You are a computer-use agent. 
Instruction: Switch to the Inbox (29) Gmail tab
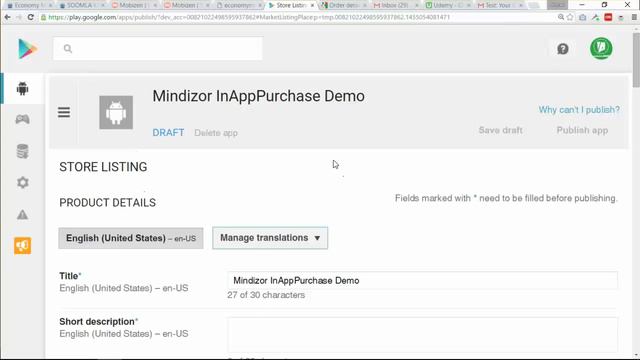click(396, 5)
